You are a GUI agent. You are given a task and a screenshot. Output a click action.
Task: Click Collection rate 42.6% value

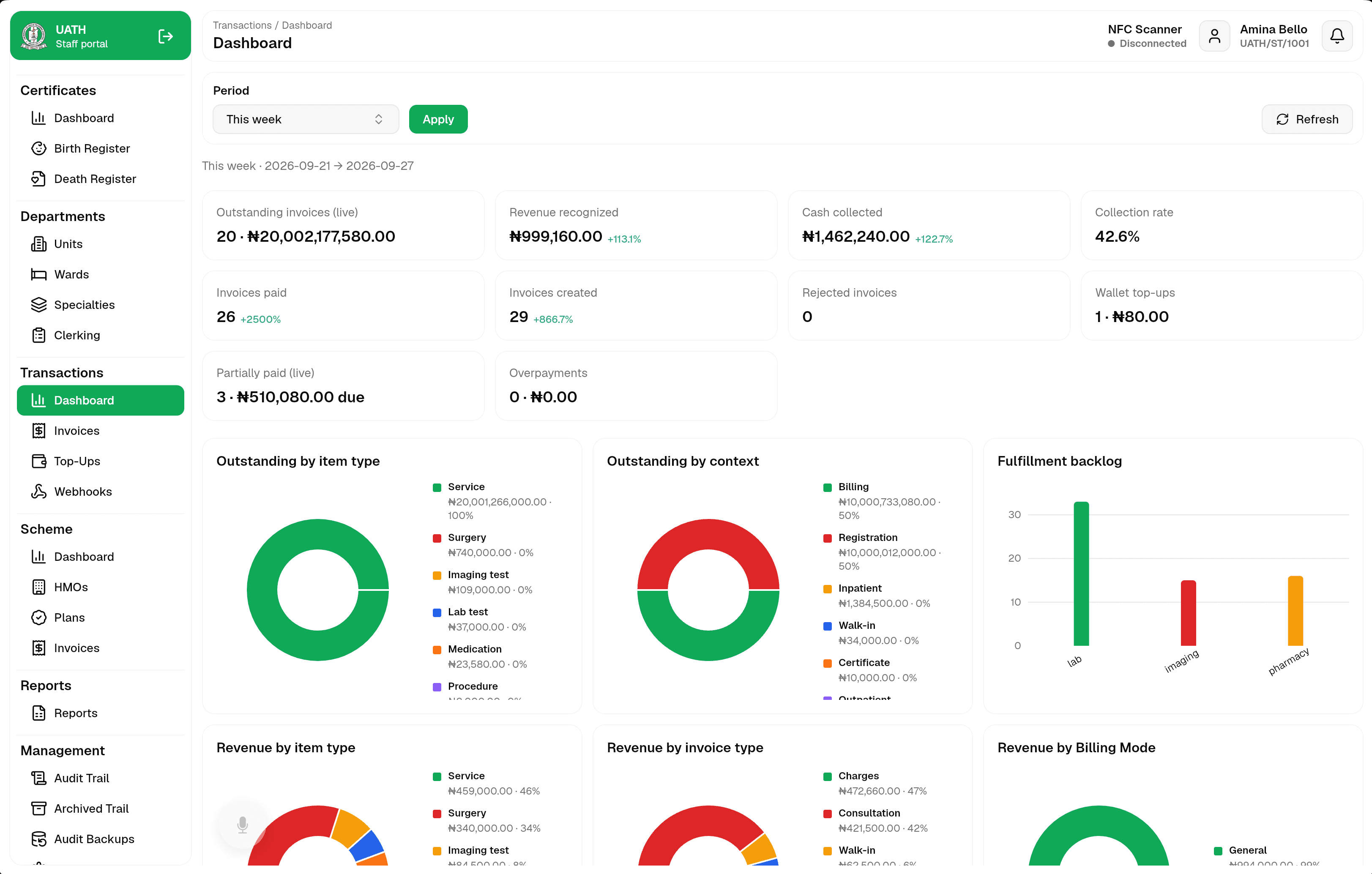point(1117,236)
